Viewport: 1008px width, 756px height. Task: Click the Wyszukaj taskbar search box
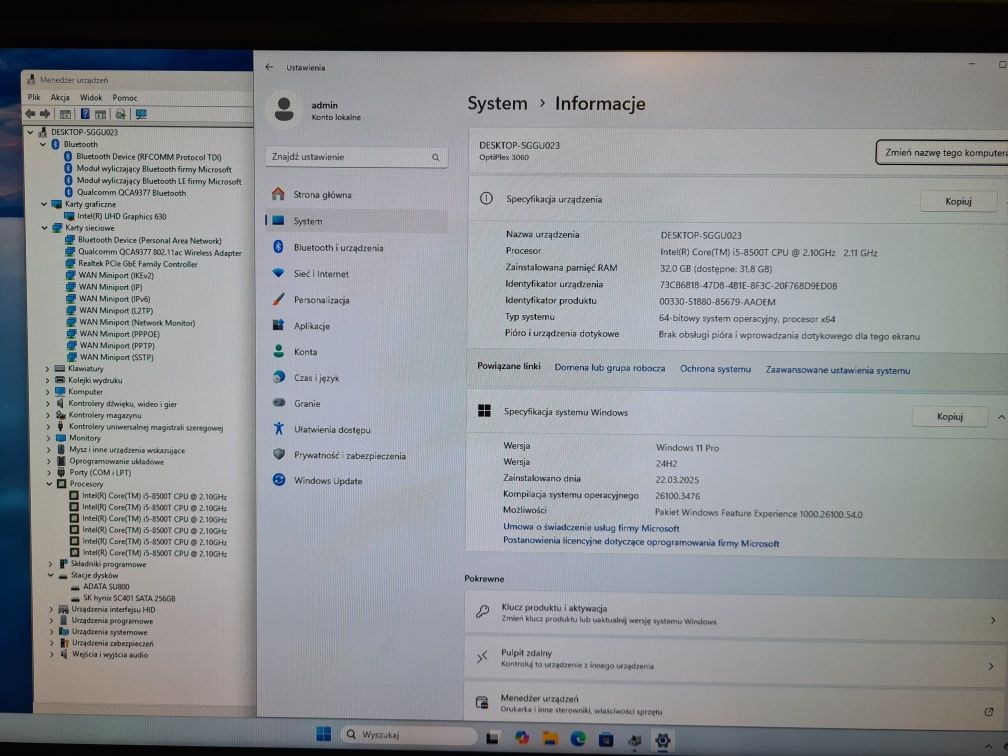point(408,734)
